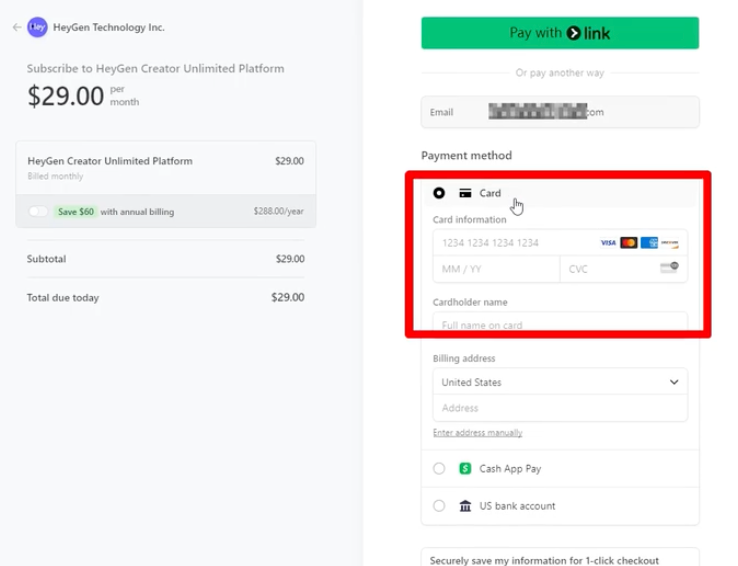Click the Subtotal label
Viewport: 738px width, 566px height.
(46, 259)
